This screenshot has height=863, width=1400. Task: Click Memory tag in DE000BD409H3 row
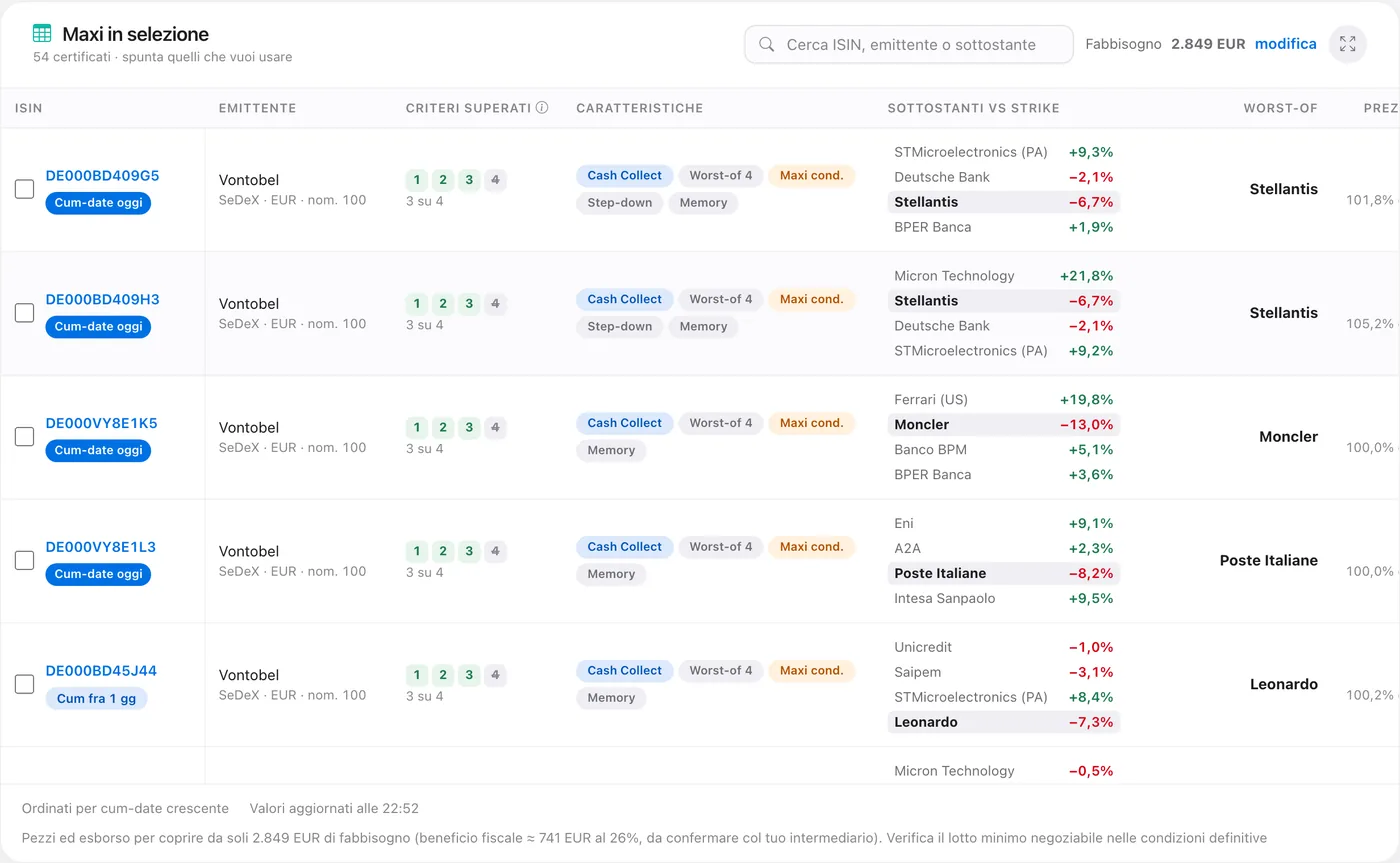[x=703, y=327]
